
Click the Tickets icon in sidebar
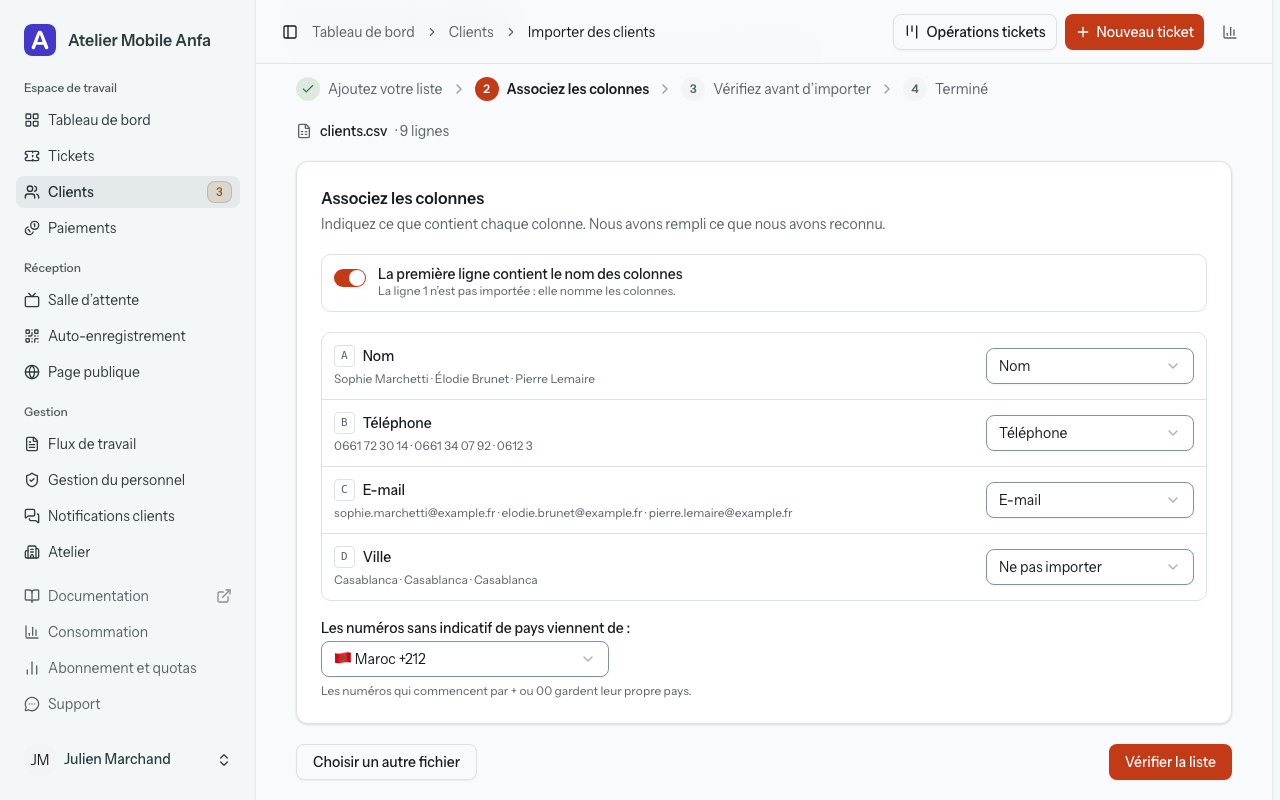[x=32, y=156]
